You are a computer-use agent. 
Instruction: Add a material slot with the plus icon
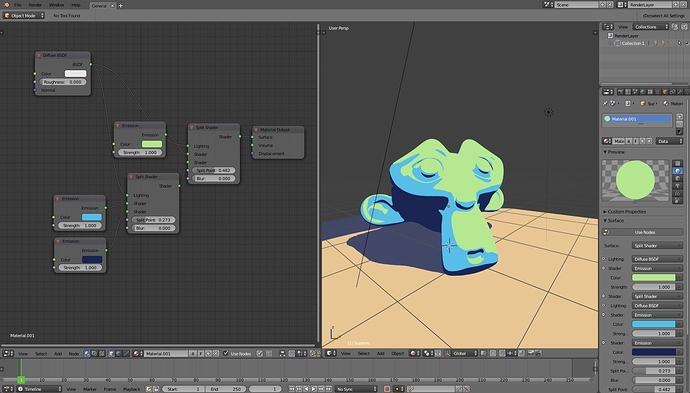click(679, 117)
